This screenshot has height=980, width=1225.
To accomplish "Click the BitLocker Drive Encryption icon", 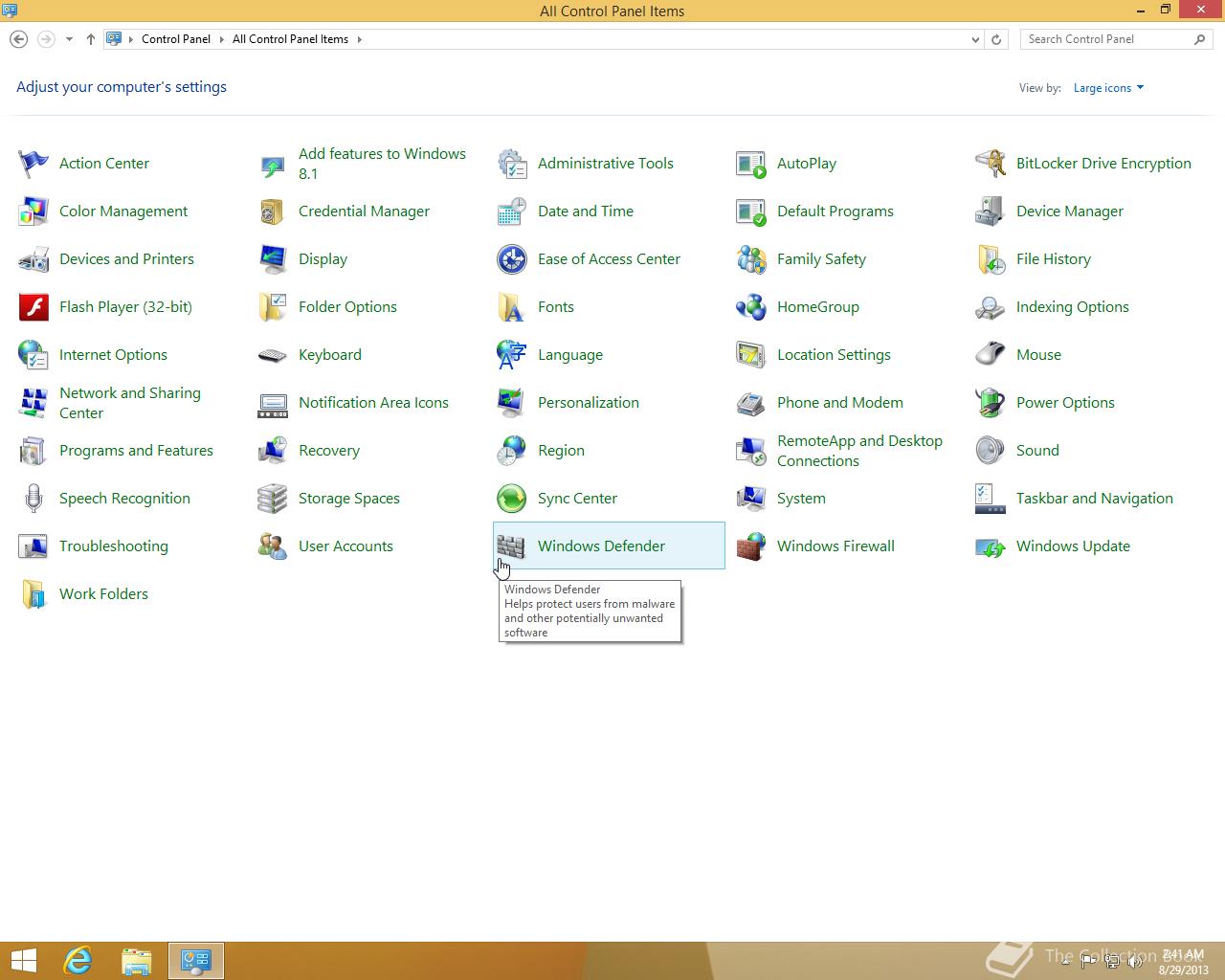I will coord(991,164).
